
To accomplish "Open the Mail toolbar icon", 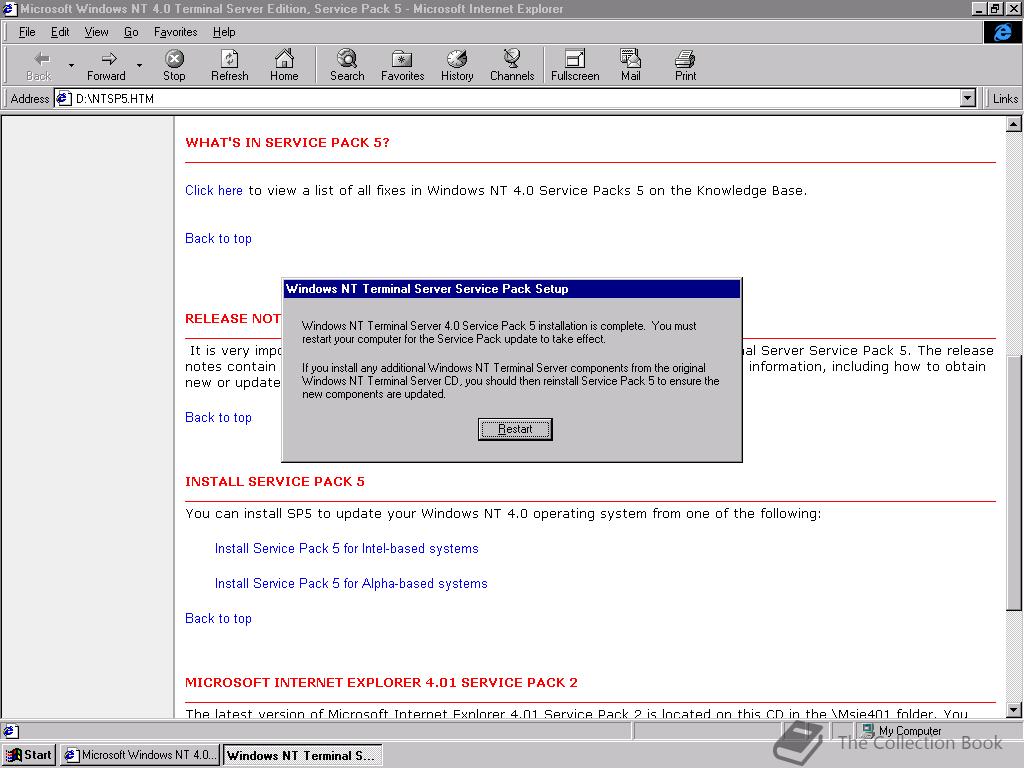I will point(630,59).
